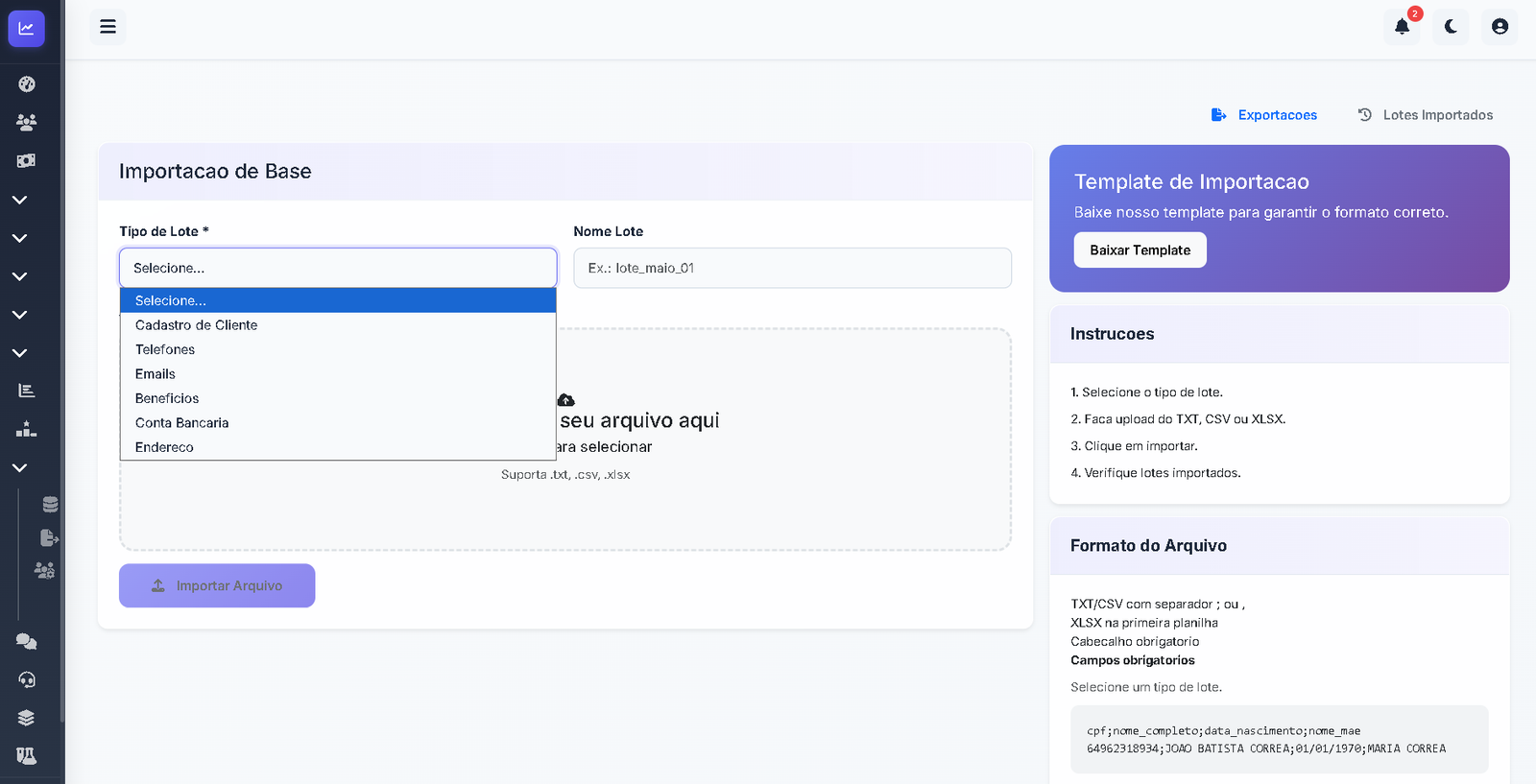The height and width of the screenshot is (784, 1536).
Task: Click instruction '3. Clique em importar.'
Action: coord(1134,446)
